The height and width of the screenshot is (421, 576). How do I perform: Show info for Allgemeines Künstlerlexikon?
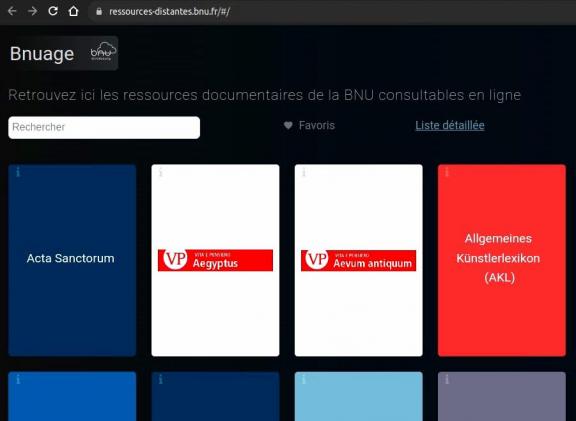coord(447,172)
